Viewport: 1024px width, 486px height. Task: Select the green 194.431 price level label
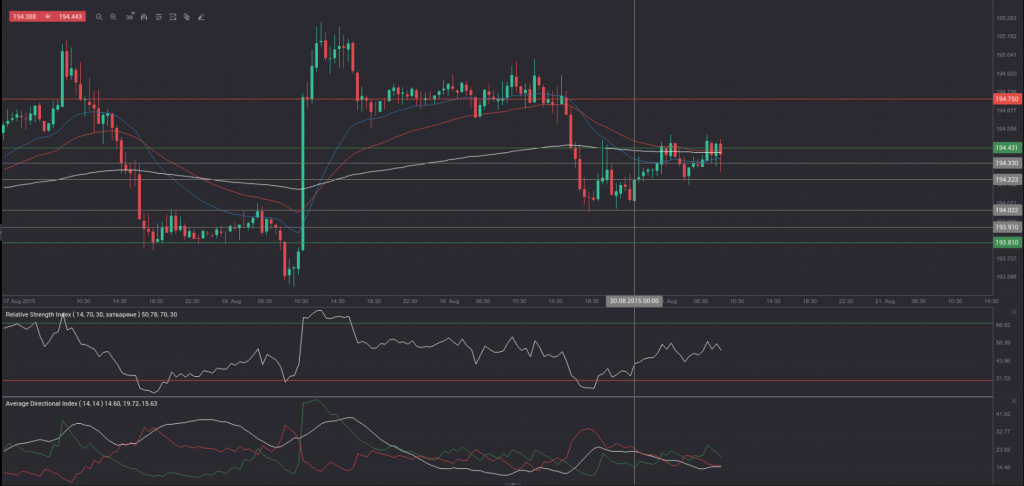(1007, 148)
